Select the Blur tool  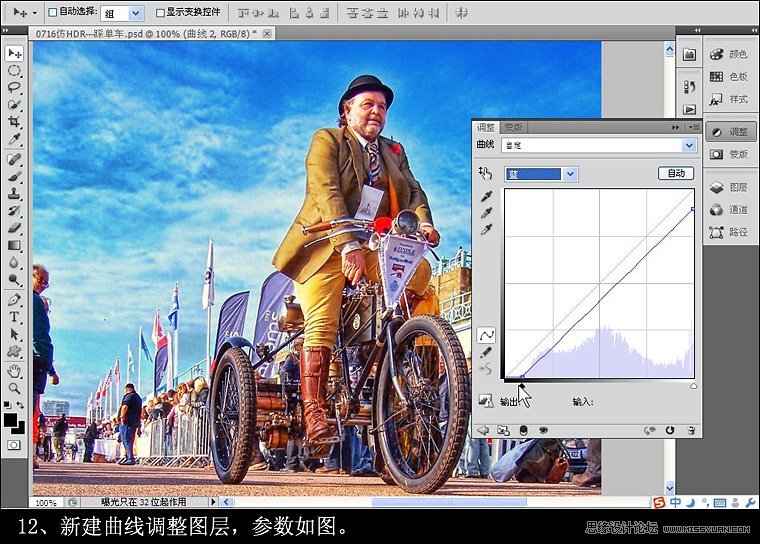tap(15, 262)
